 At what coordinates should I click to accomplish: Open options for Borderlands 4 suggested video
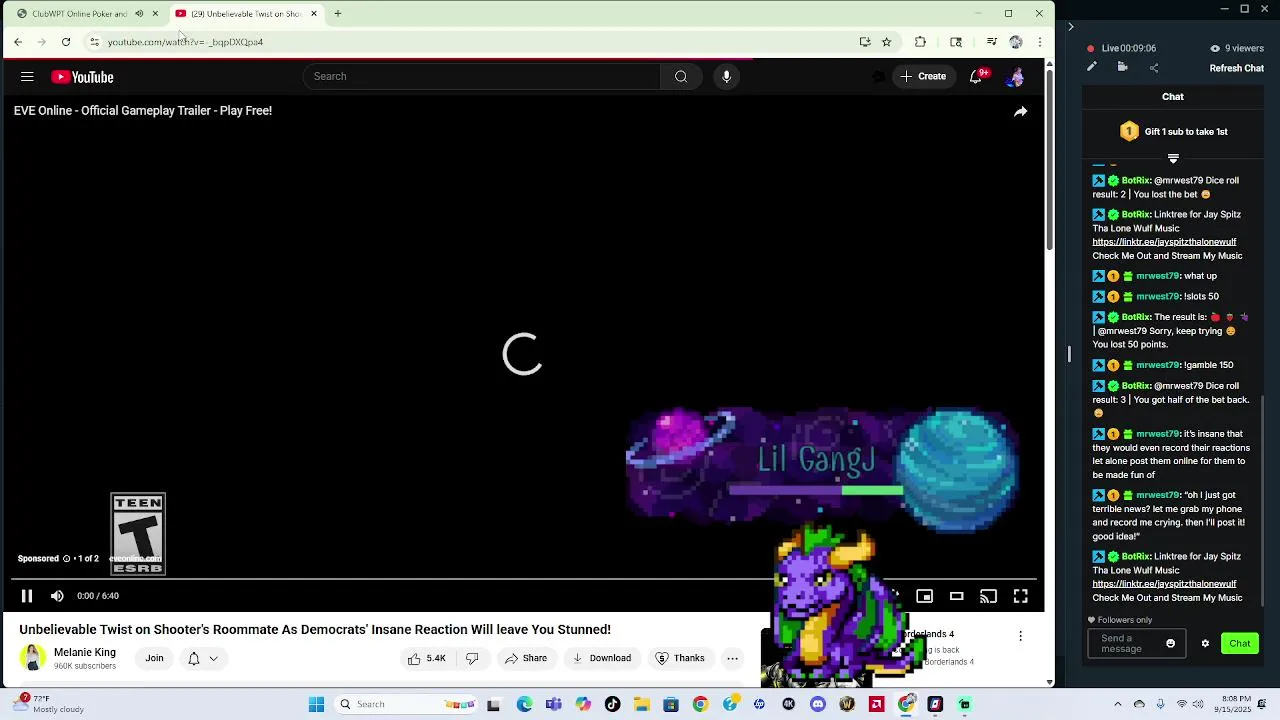tap(1020, 636)
